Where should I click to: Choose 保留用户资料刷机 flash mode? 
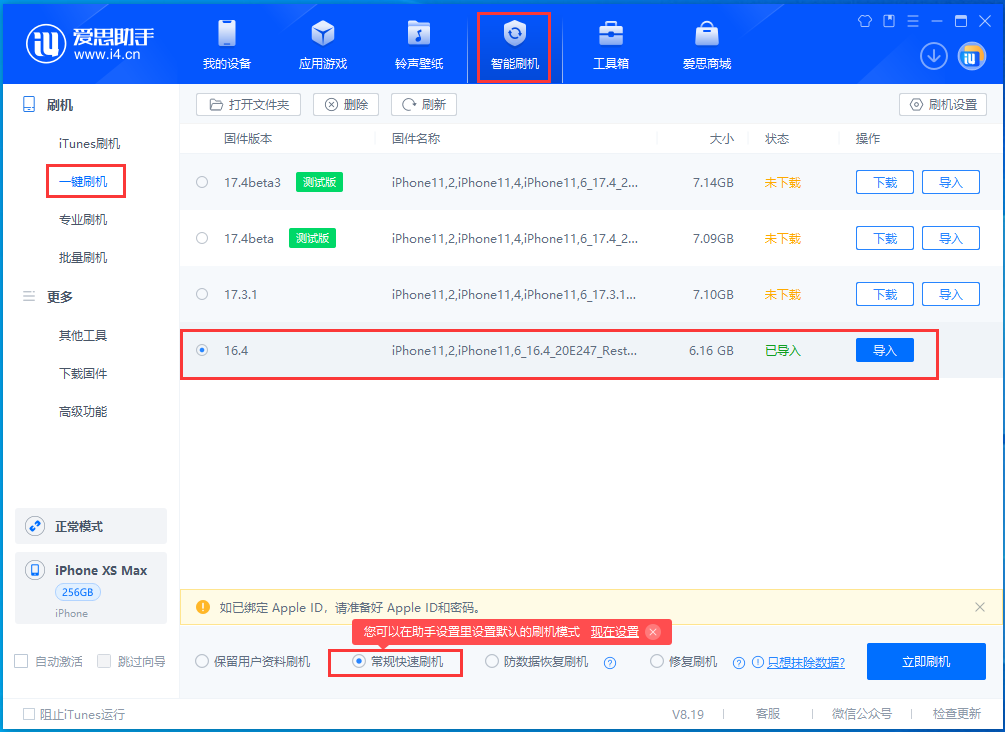[x=203, y=662]
